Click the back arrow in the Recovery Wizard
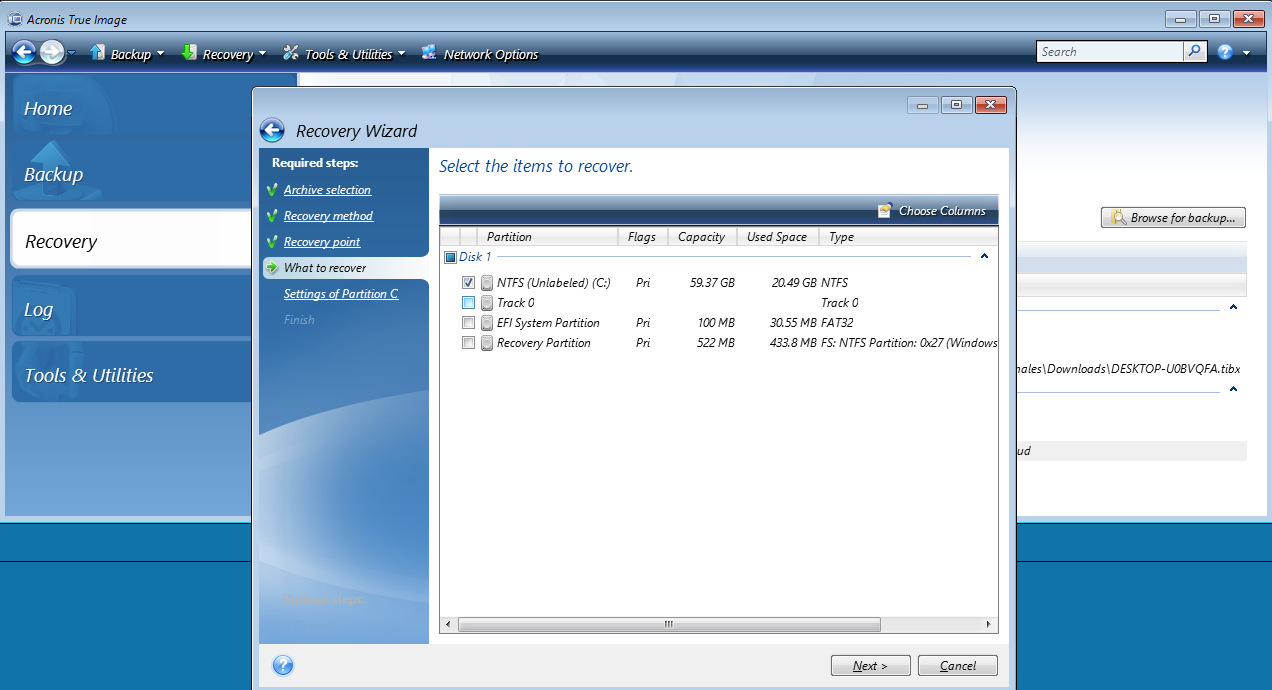Screen dimensions: 1272x690 [x=271, y=130]
